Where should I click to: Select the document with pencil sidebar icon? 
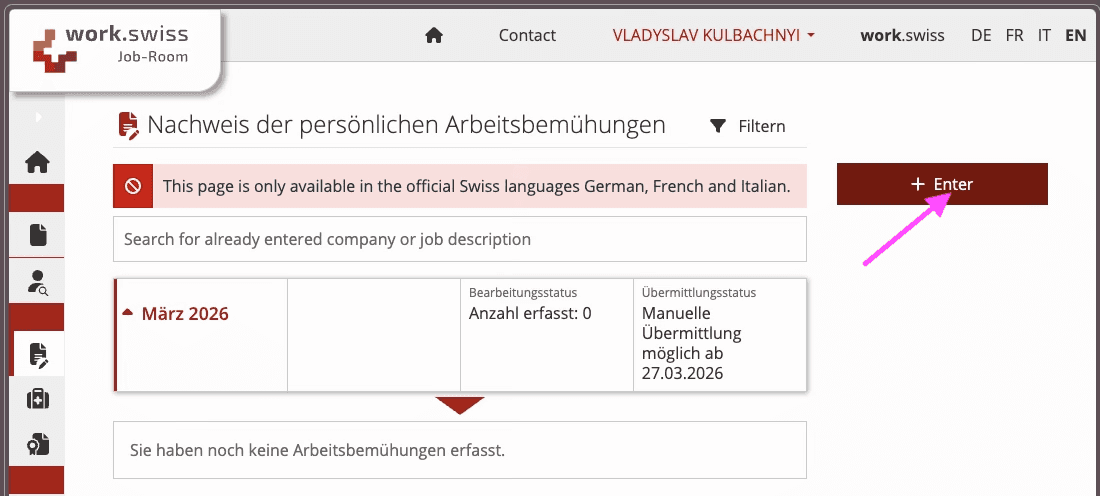coord(38,354)
